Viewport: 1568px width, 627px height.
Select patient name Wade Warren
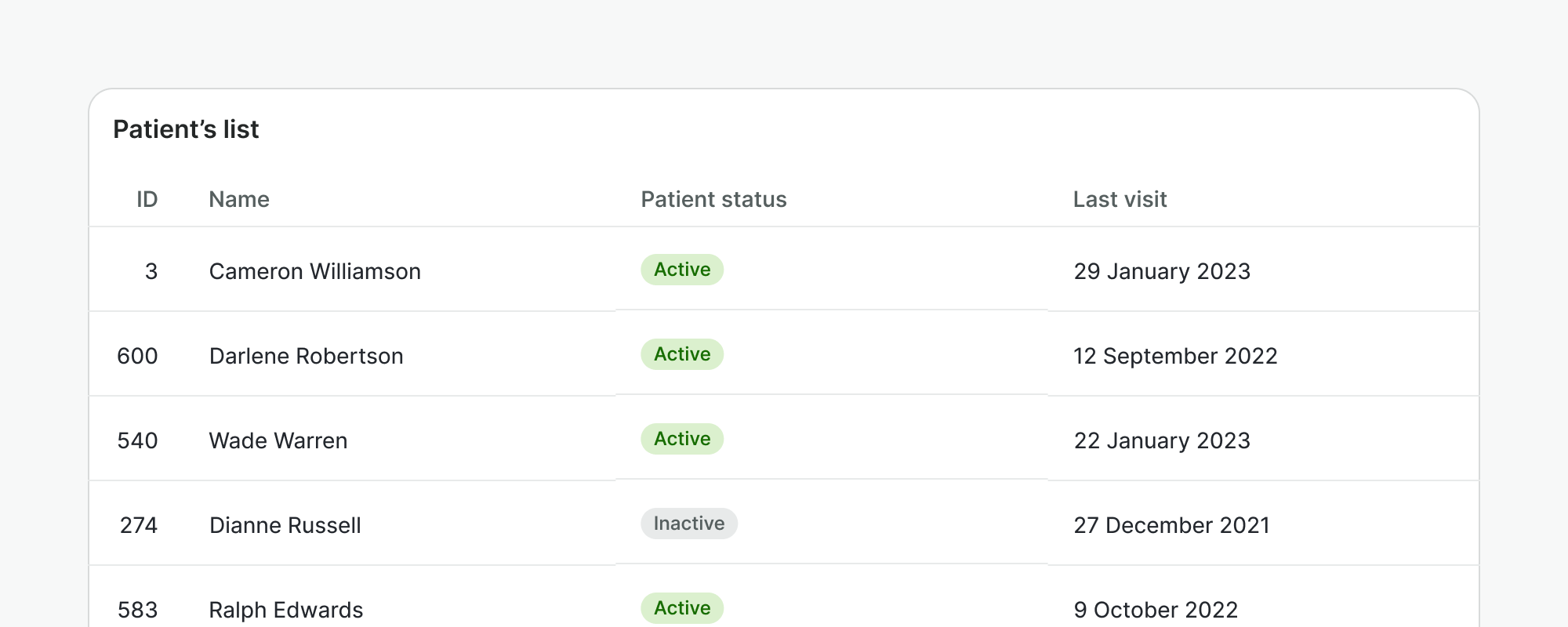pyautogui.click(x=278, y=440)
